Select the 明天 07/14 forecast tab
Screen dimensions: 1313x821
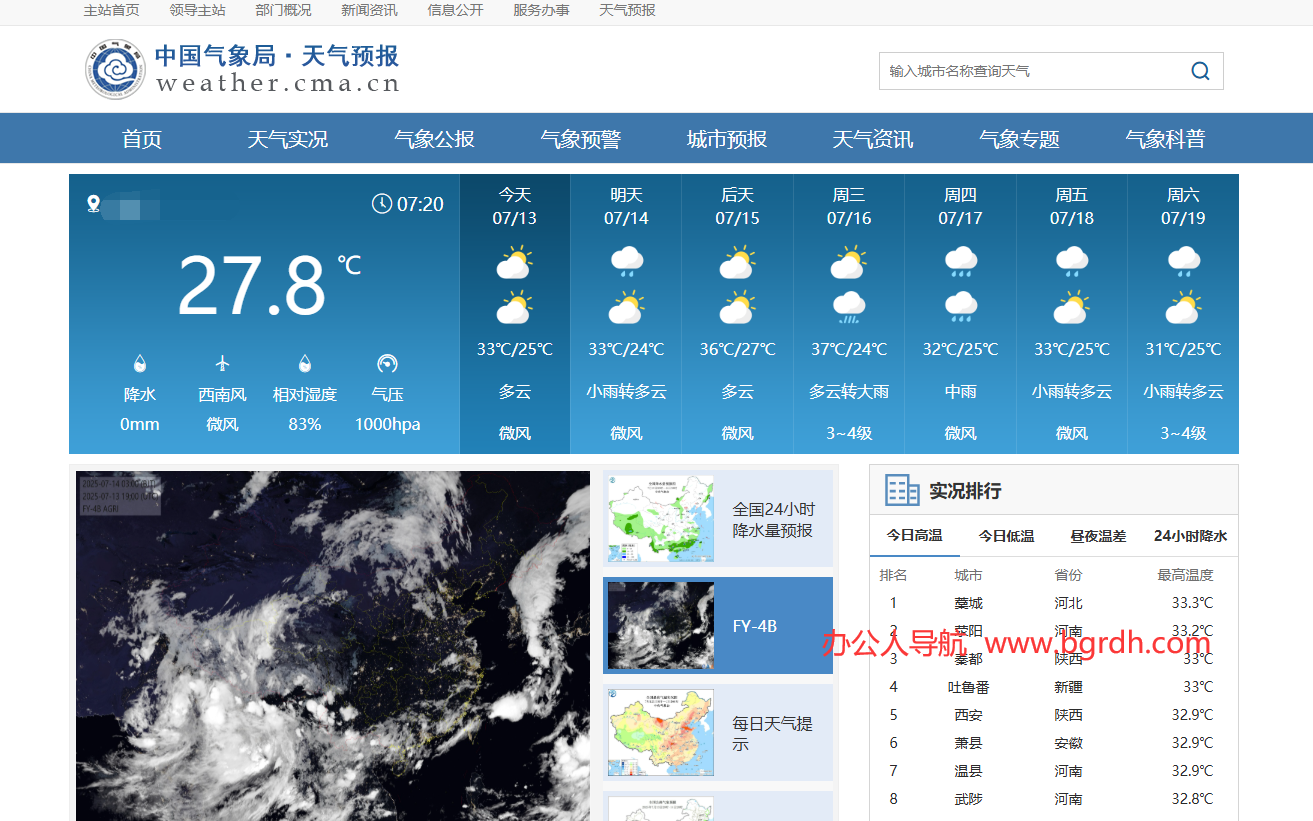(x=626, y=205)
